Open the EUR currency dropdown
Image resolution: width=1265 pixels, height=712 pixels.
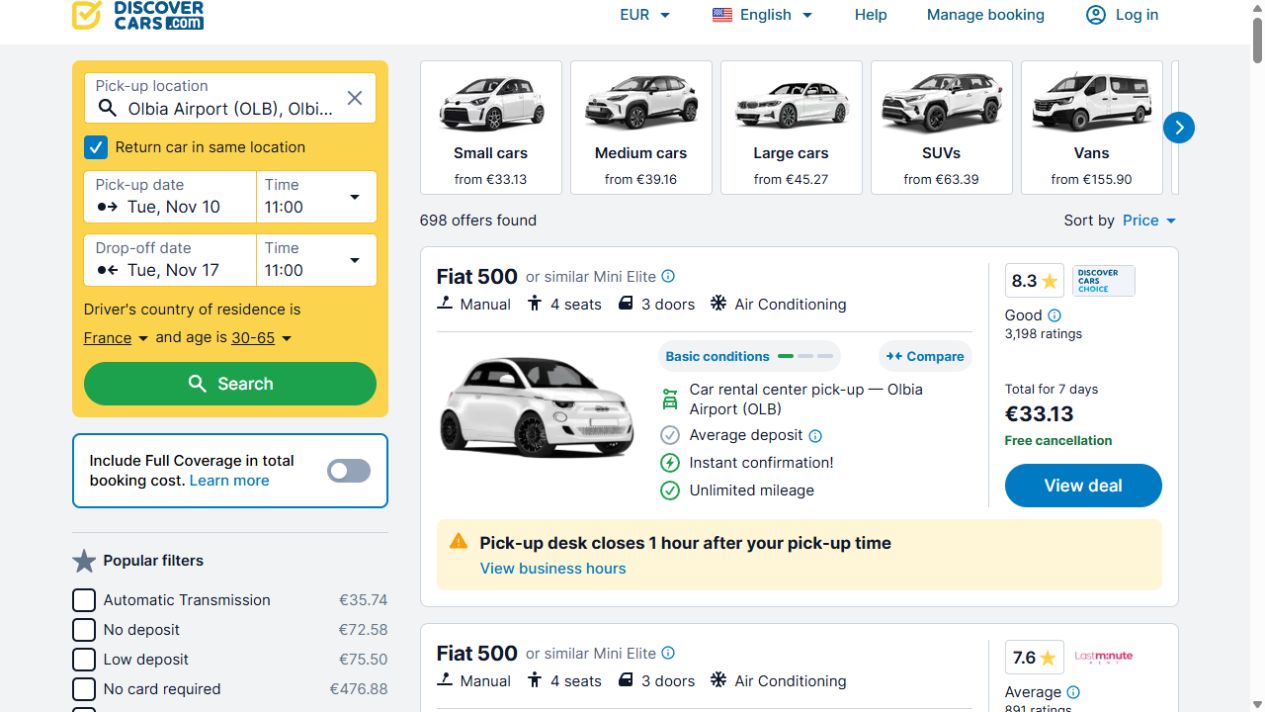tap(645, 15)
